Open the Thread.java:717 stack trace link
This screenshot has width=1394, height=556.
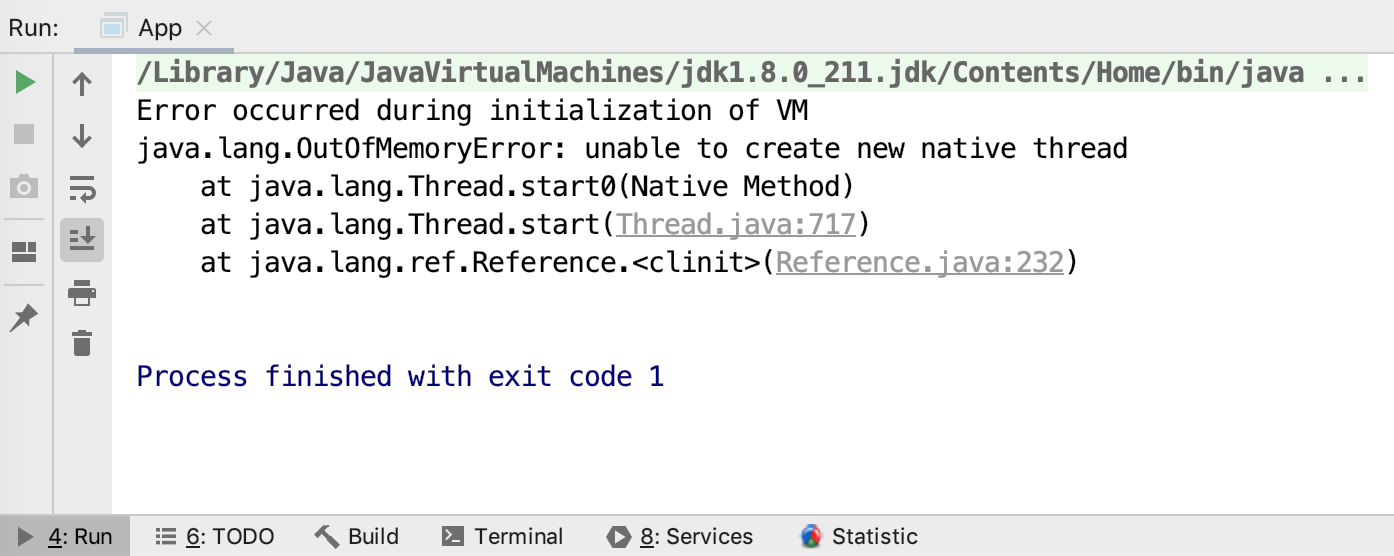tap(736, 224)
